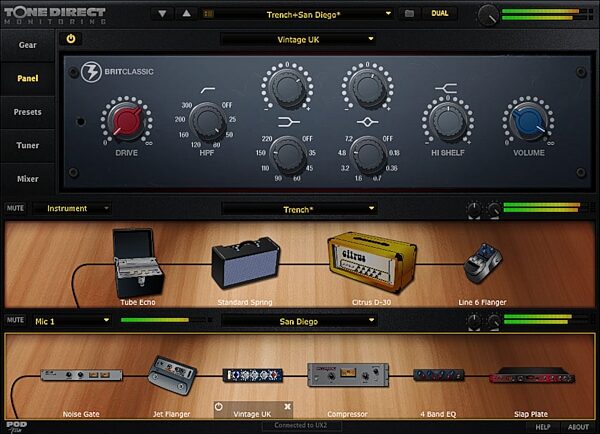Image resolution: width=600 pixels, height=434 pixels.
Task: Click the POD Farm logo
Action: click(16, 427)
